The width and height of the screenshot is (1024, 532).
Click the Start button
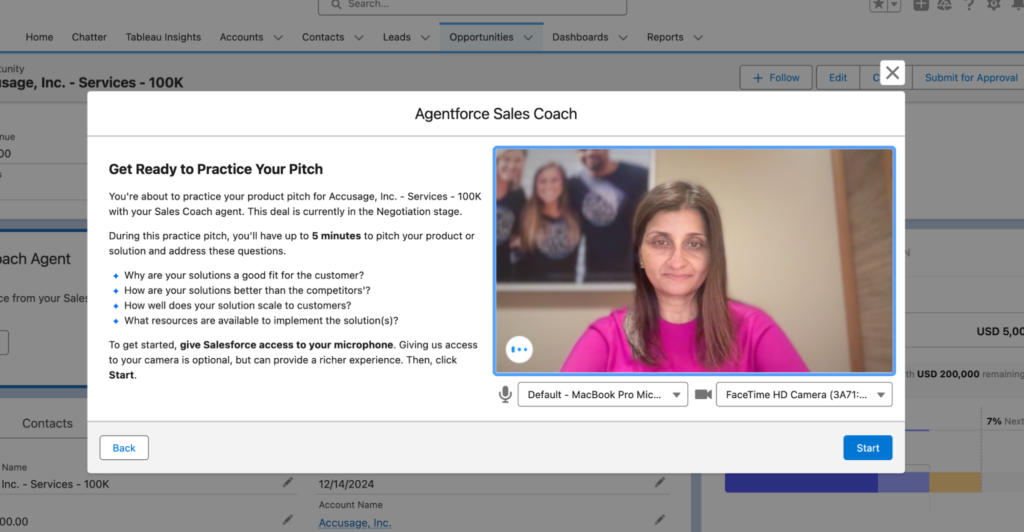point(867,448)
